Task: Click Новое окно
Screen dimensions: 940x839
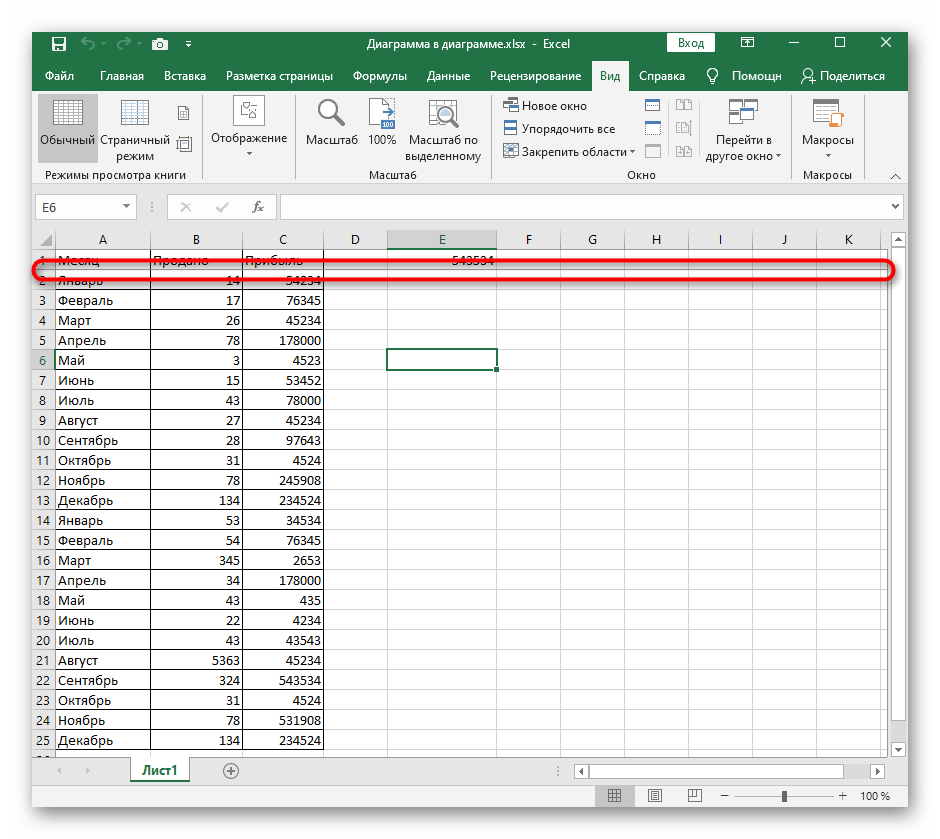Action: click(x=545, y=105)
